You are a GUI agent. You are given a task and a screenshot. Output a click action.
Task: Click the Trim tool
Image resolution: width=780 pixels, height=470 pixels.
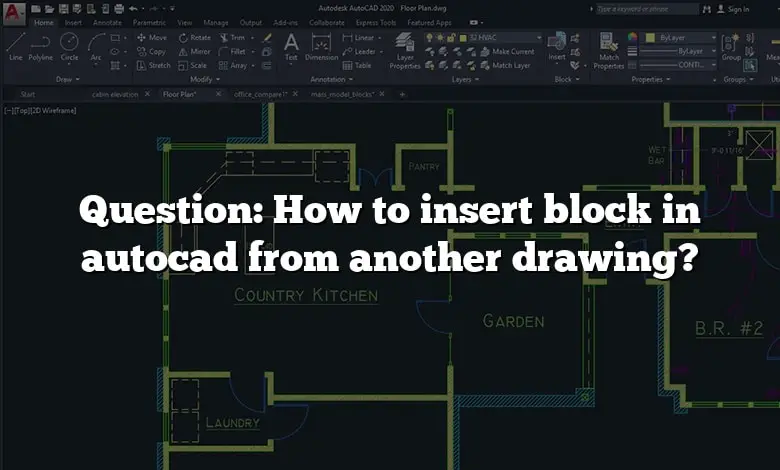click(232, 38)
